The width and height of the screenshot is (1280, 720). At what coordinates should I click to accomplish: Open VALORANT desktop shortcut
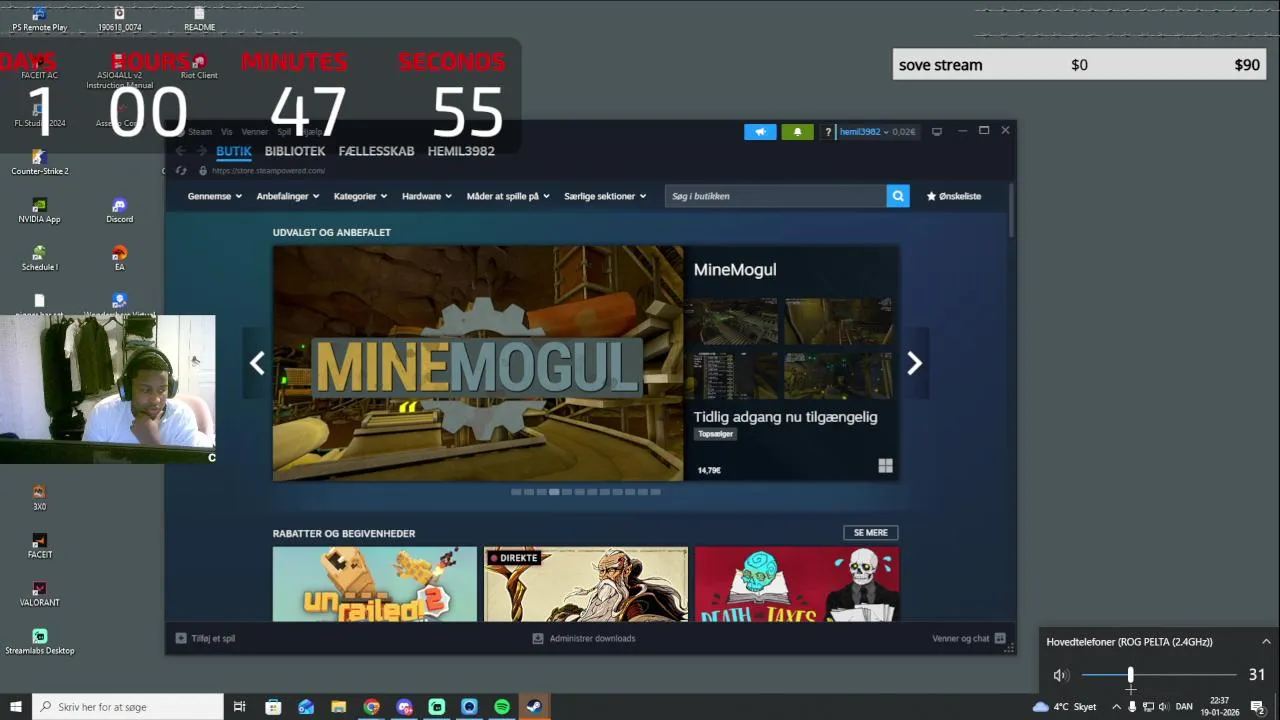pos(39,593)
